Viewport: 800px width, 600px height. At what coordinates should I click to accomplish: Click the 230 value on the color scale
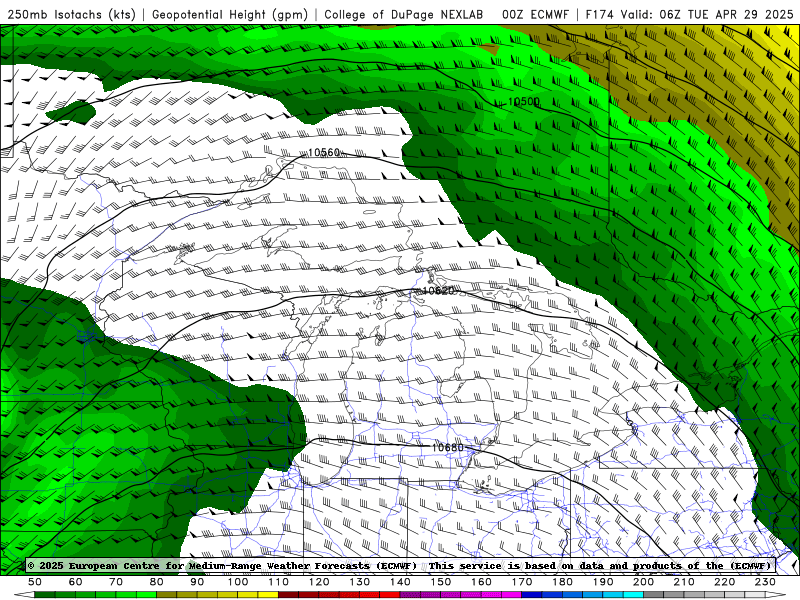(x=765, y=582)
